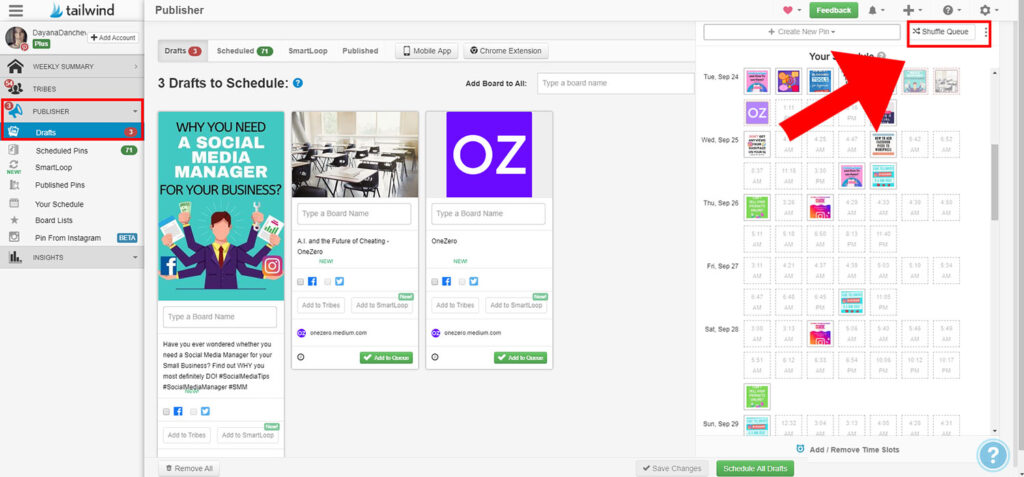
Task: Switch to the SmartLoop tab
Action: pyautogui.click(x=308, y=51)
